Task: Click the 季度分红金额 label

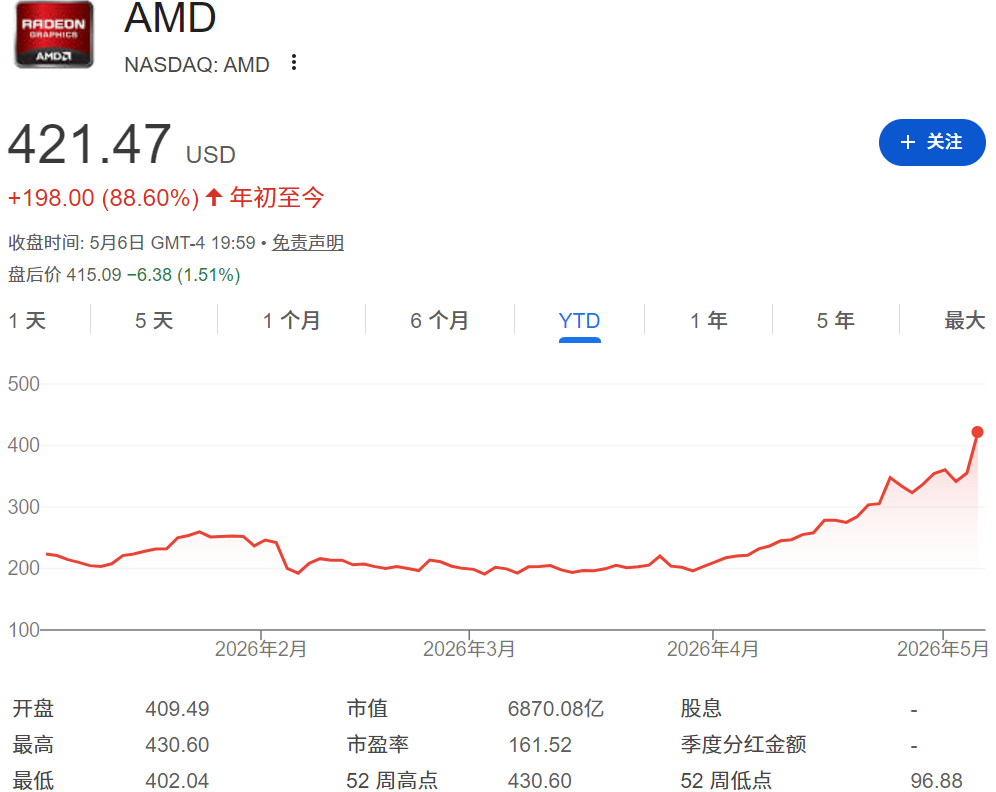Action: pyautogui.click(x=744, y=744)
